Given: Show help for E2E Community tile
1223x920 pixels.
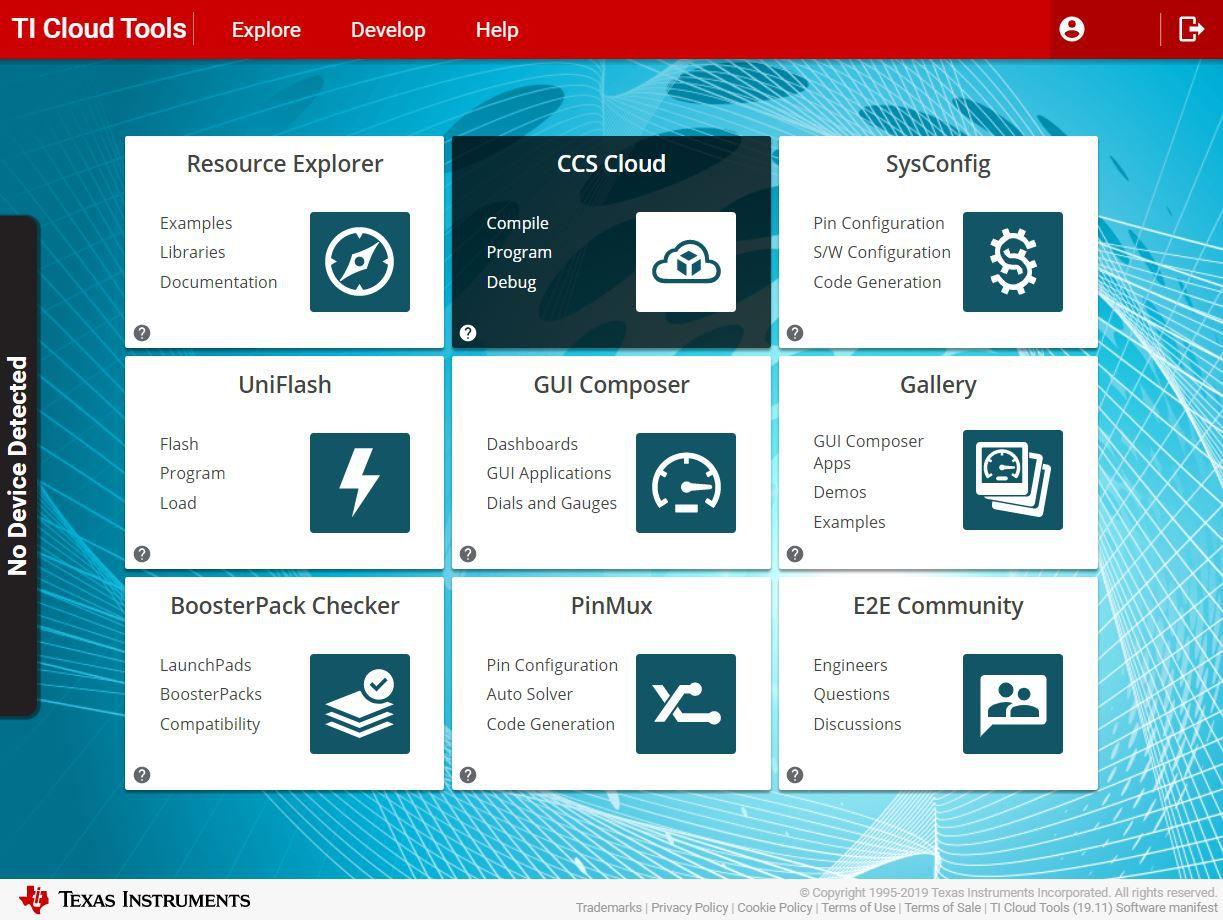Looking at the screenshot, I should point(795,775).
